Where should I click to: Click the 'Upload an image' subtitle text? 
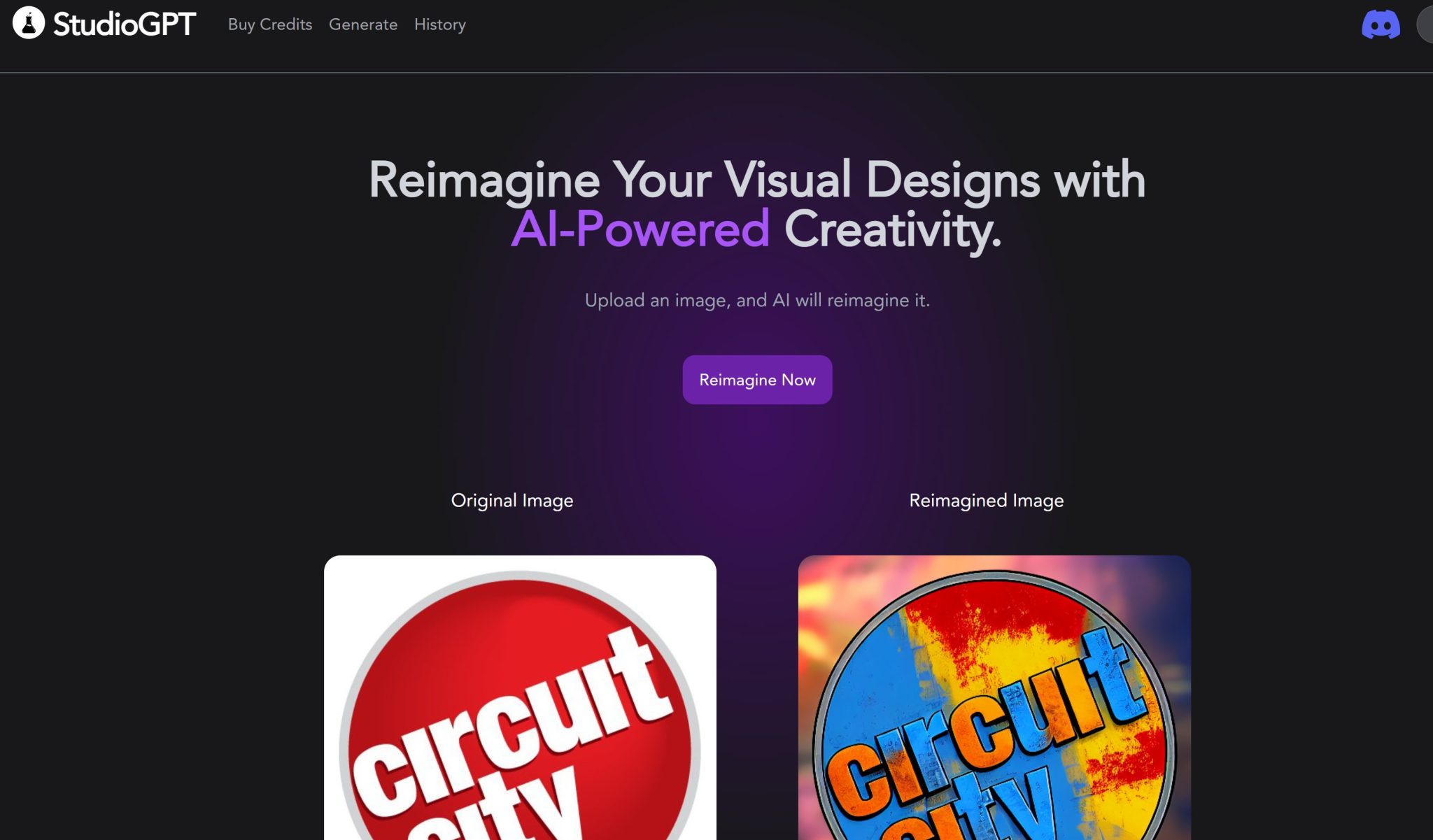[x=757, y=301]
